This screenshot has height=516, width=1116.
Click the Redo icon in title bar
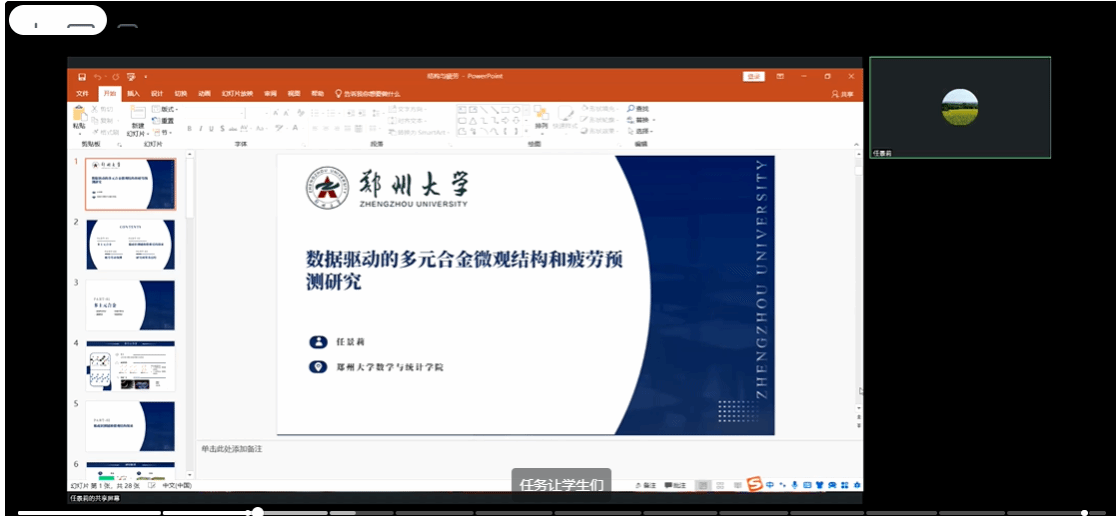click(115, 77)
